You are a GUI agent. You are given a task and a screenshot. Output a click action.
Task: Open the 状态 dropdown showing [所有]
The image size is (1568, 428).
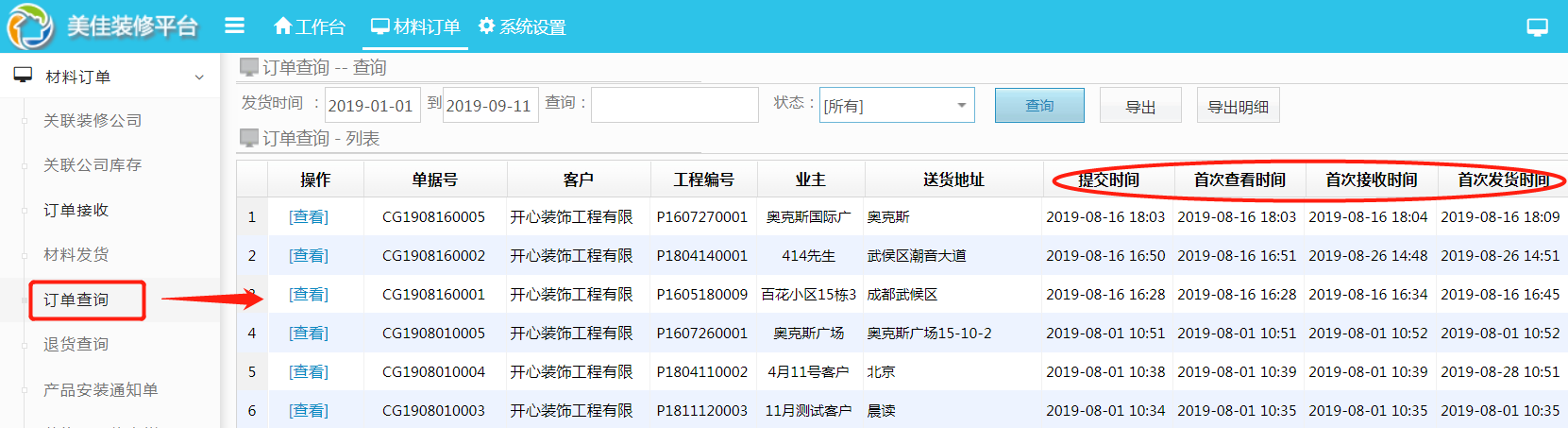click(896, 106)
